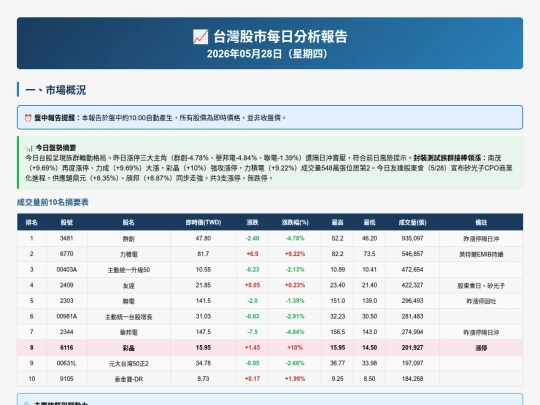Screen dimensions: 540x405
Task: Click the note 股東會日・矽光子
Action: pos(481,285)
